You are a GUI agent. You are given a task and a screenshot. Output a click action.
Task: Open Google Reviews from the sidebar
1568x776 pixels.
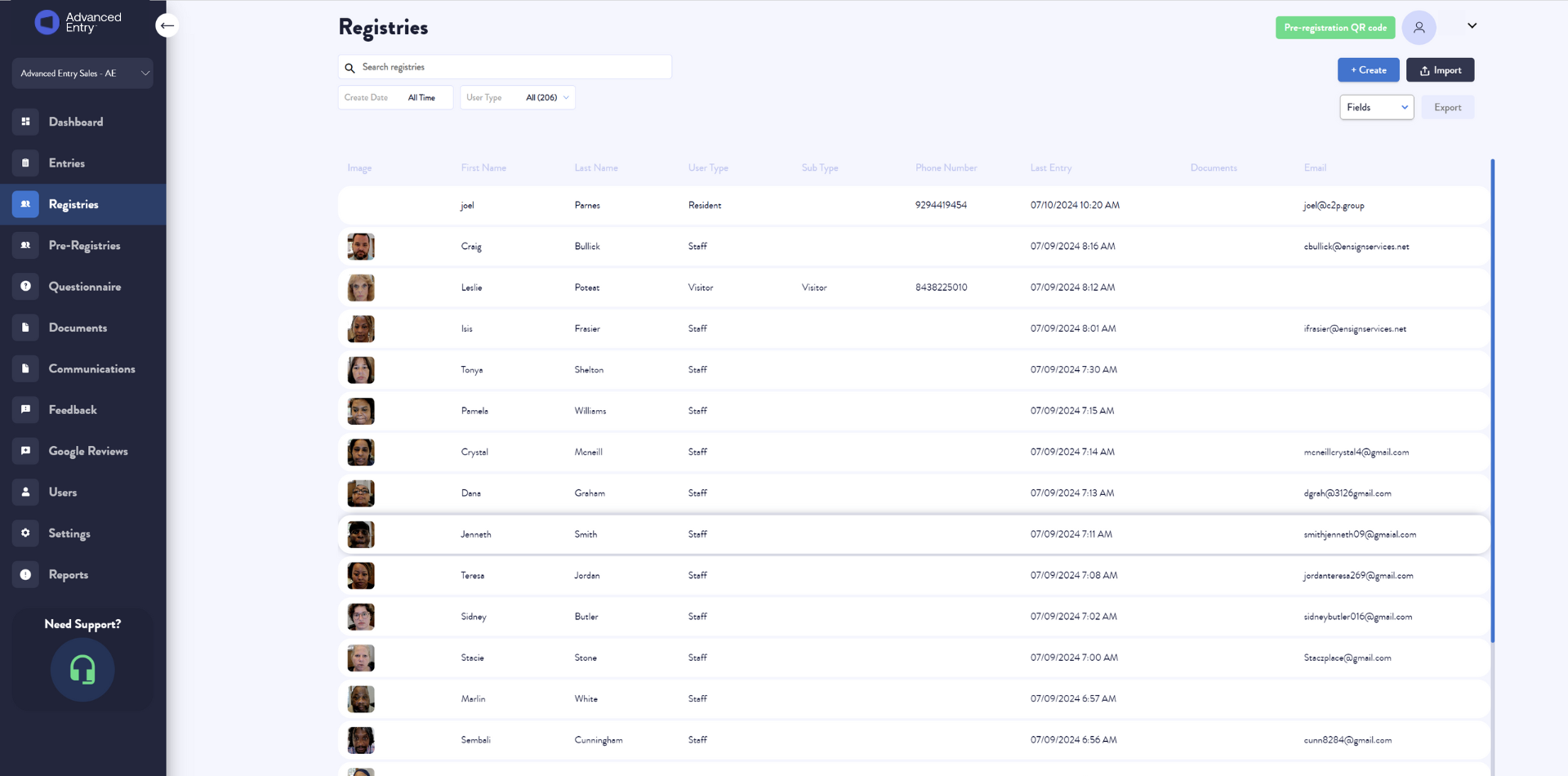[x=87, y=451]
